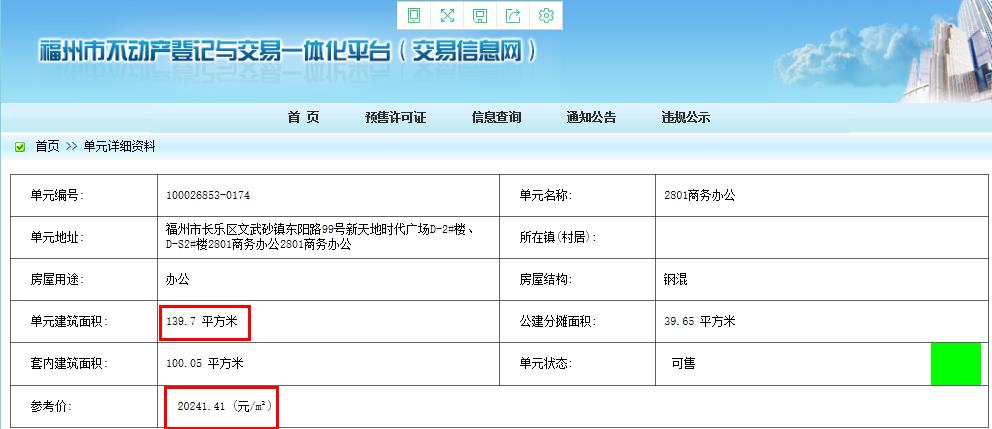992x429 pixels.
Task: Click the share export arrow icon
Action: [x=513, y=16]
